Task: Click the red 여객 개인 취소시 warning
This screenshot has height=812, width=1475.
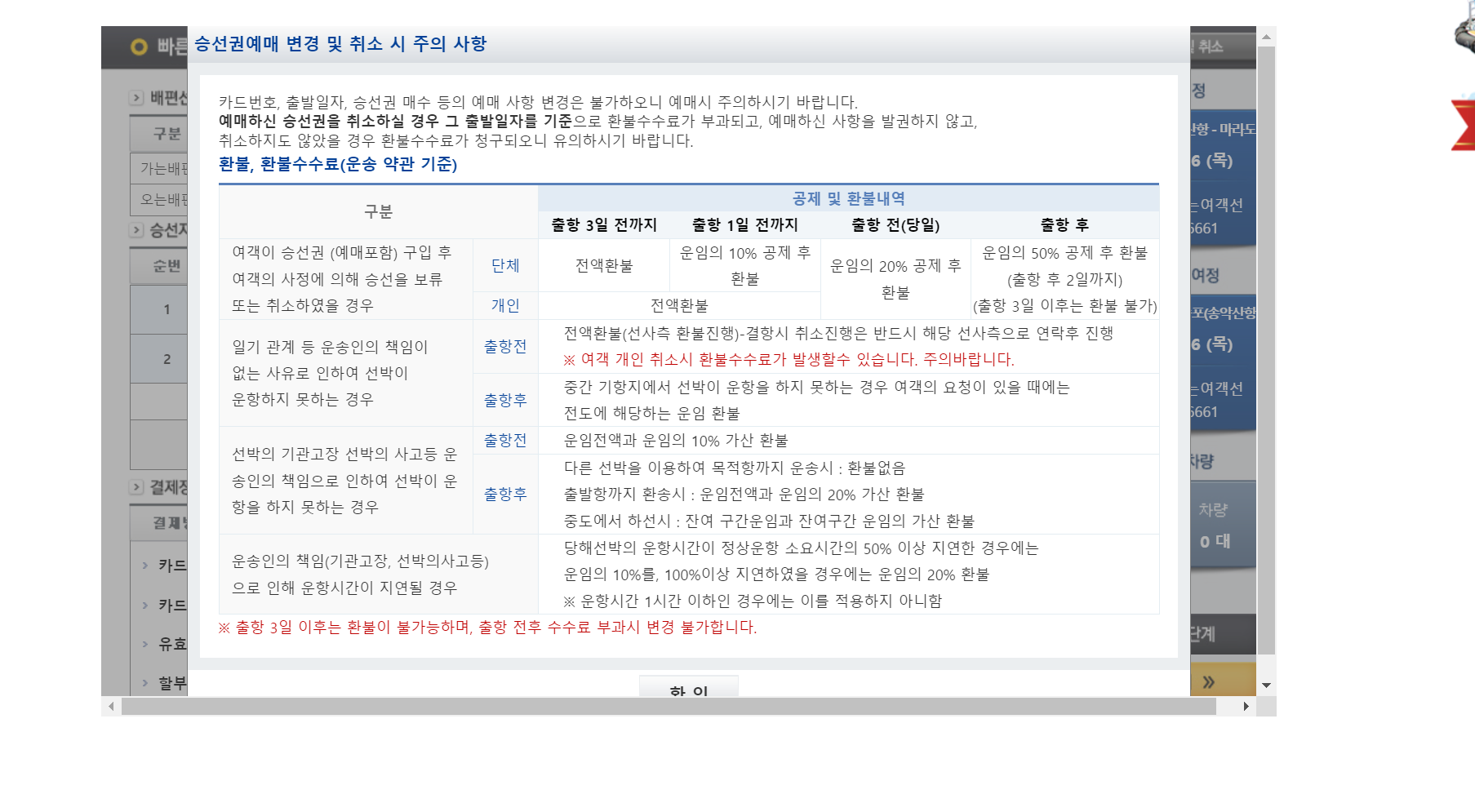Action: [x=789, y=359]
